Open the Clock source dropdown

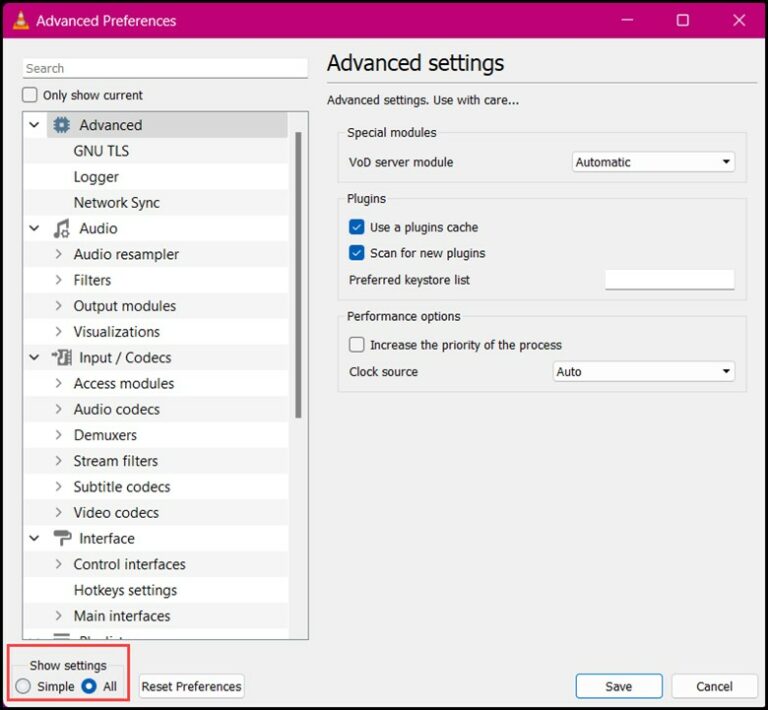click(644, 371)
